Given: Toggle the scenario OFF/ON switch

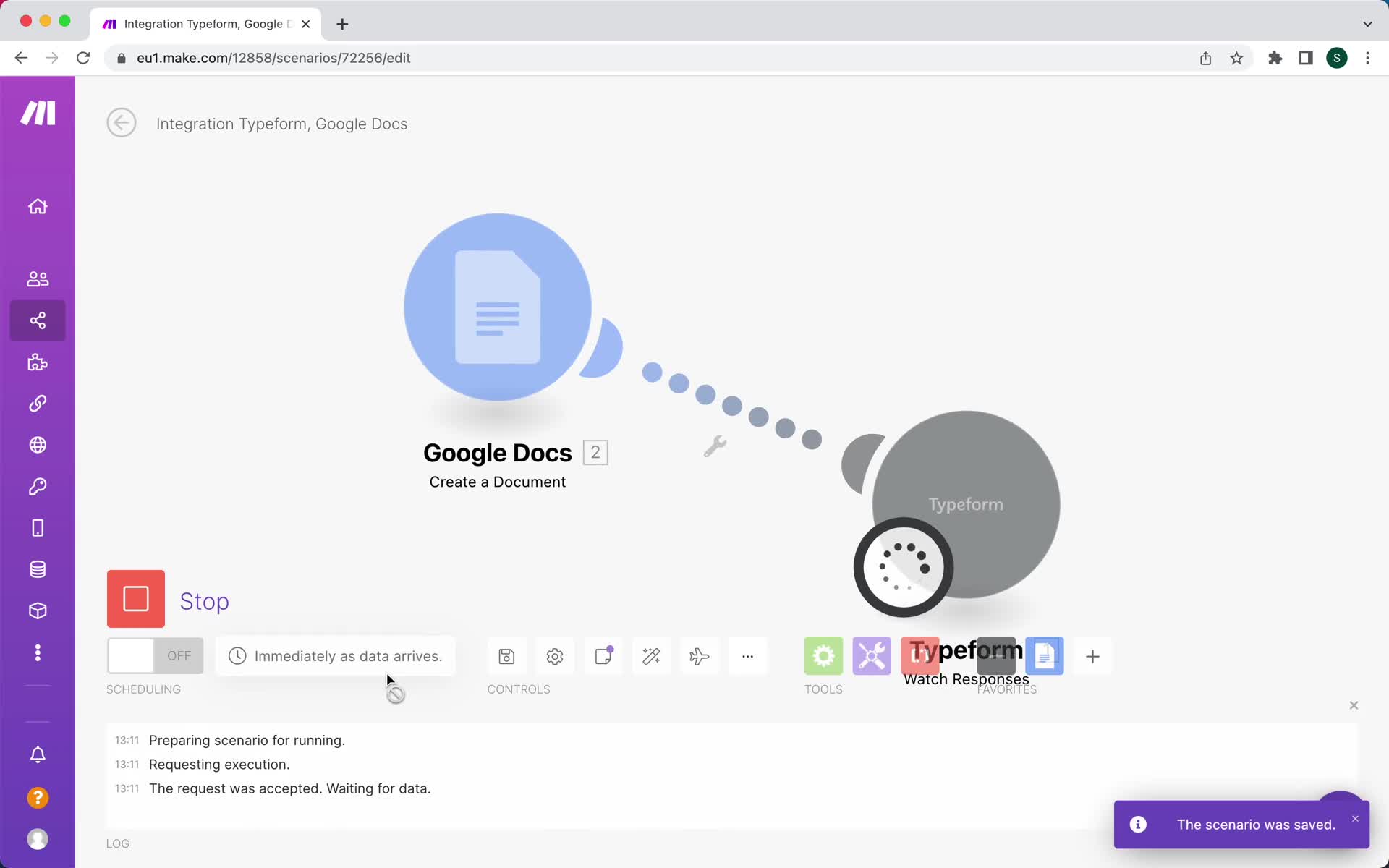Looking at the screenshot, I should [155, 655].
